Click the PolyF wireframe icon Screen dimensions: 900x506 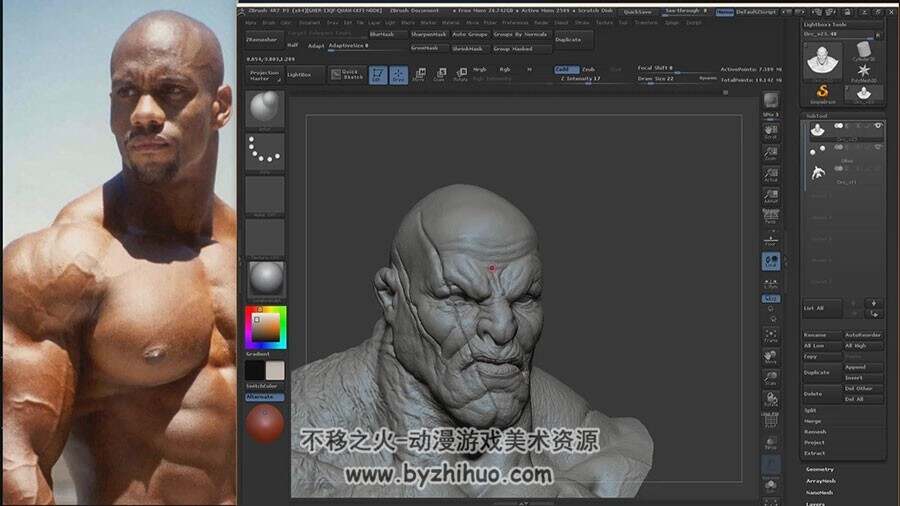click(x=770, y=422)
